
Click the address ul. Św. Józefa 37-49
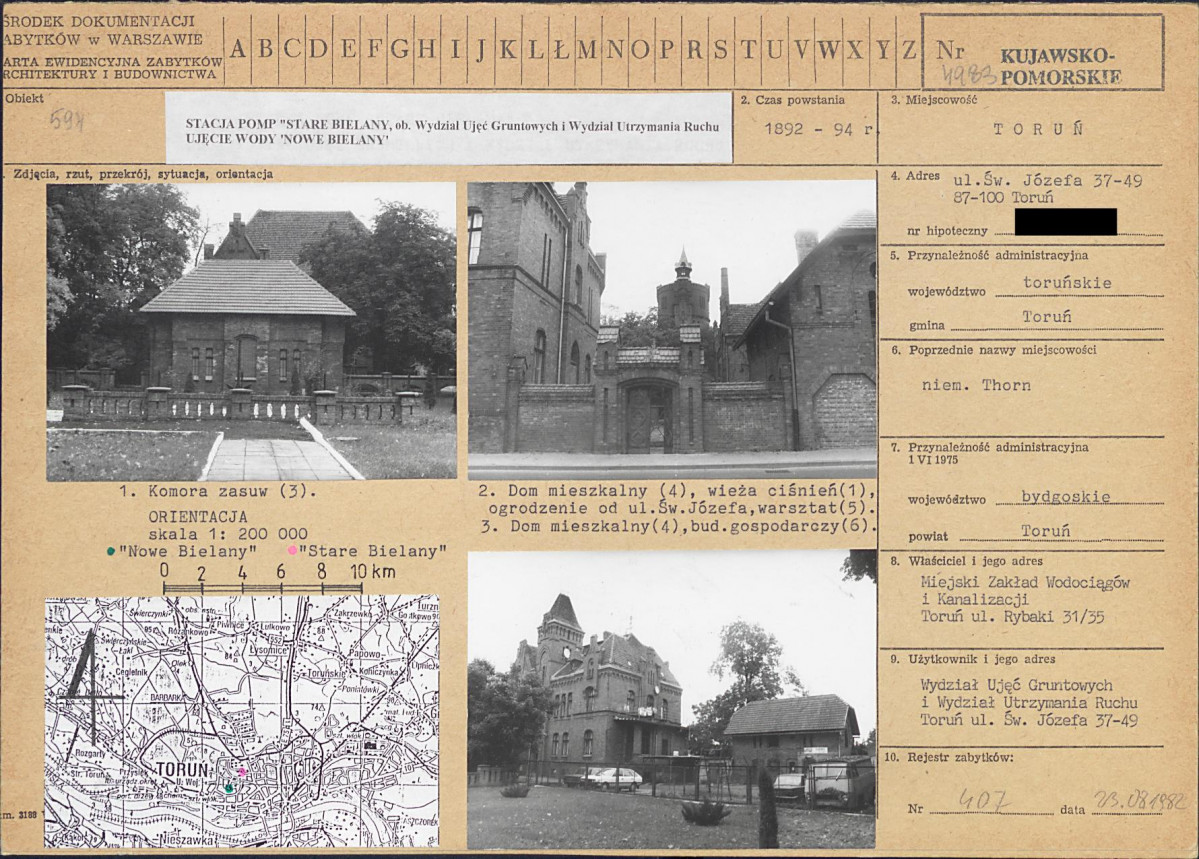pyautogui.click(x=1048, y=181)
